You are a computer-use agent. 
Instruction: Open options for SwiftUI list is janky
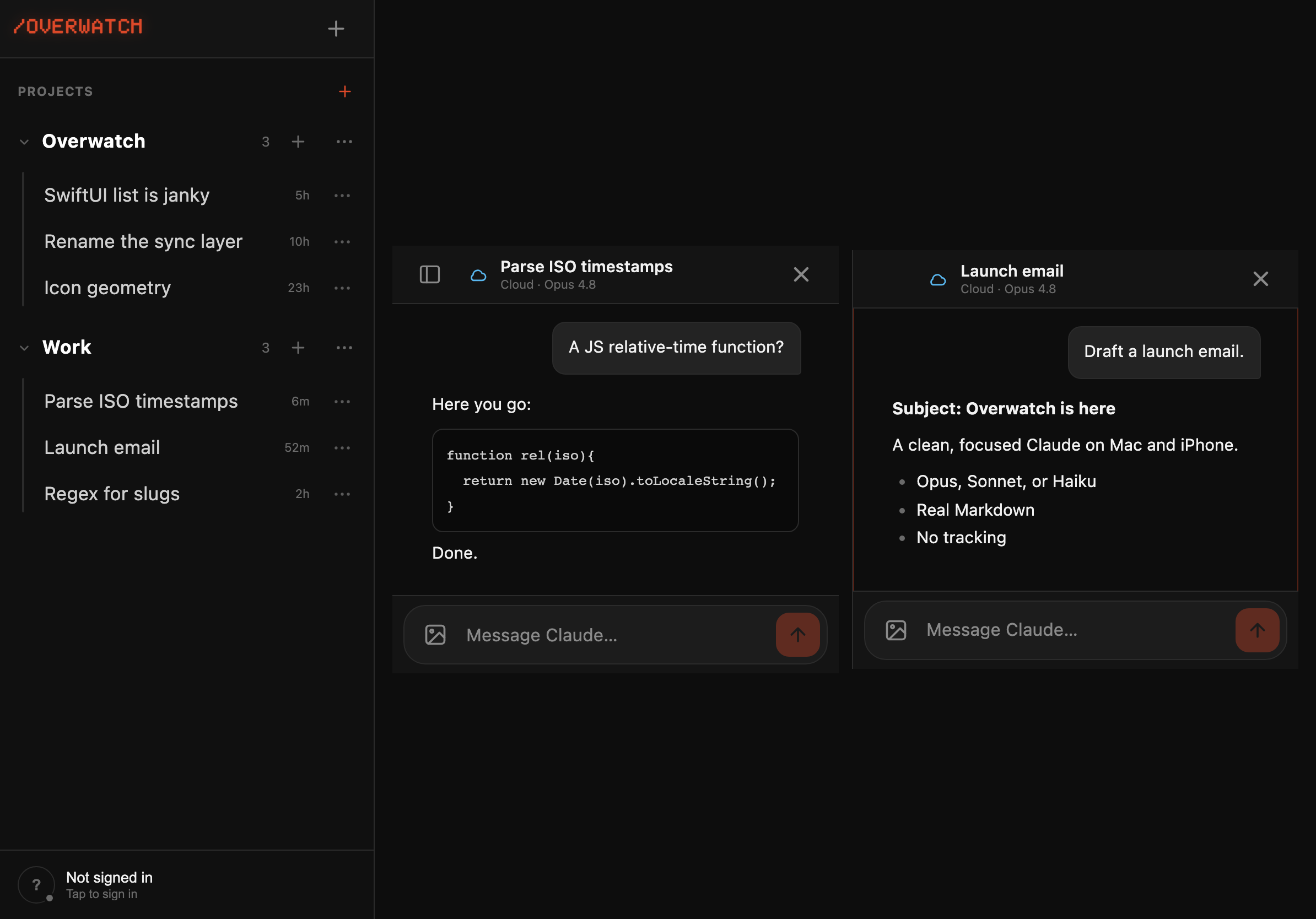342,196
